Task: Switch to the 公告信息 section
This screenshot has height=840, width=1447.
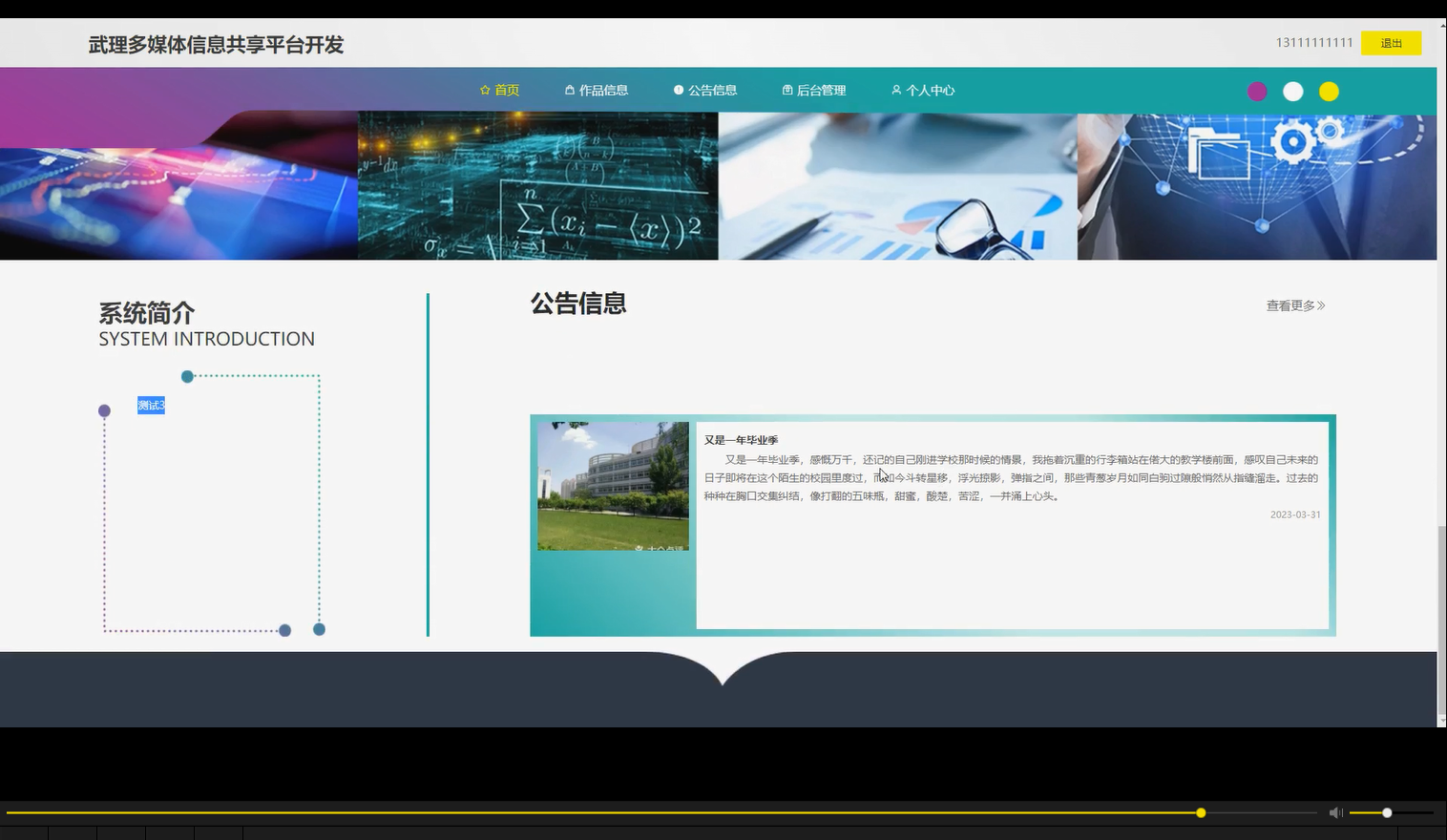Action: tap(712, 90)
